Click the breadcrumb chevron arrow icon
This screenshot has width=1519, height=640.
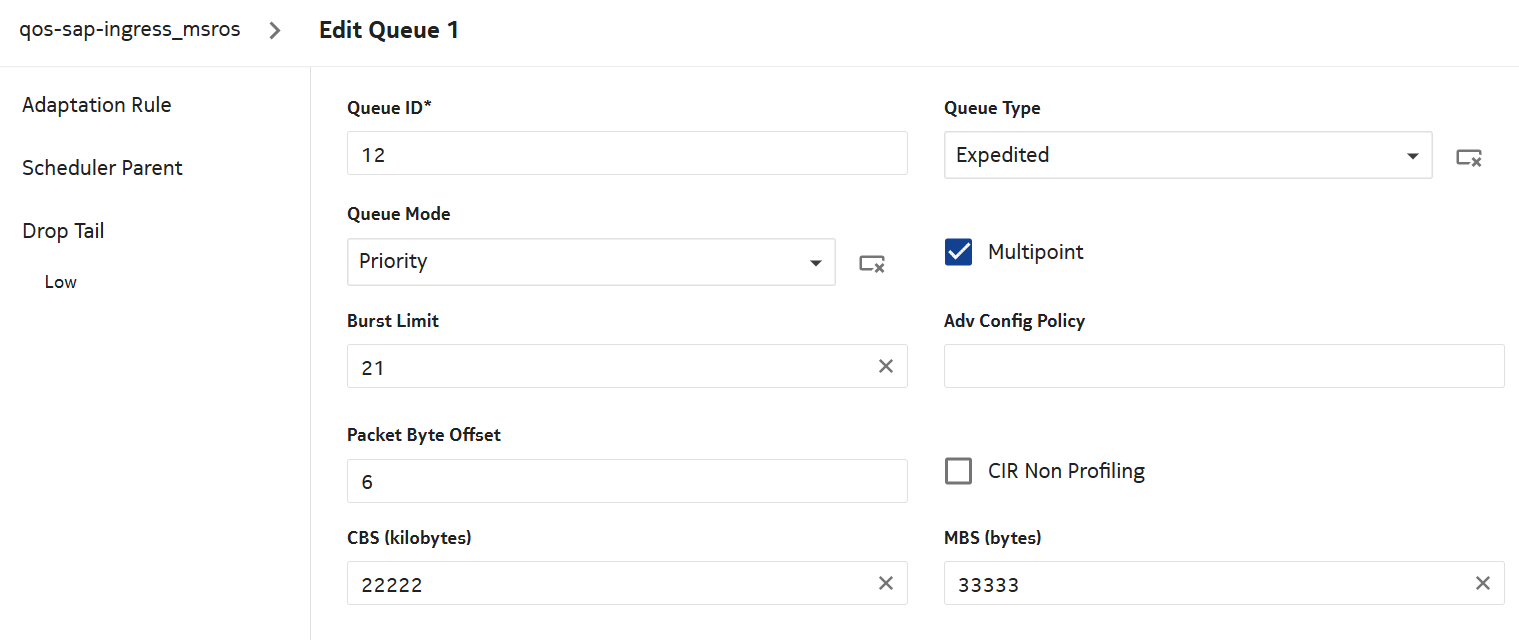coord(276,31)
